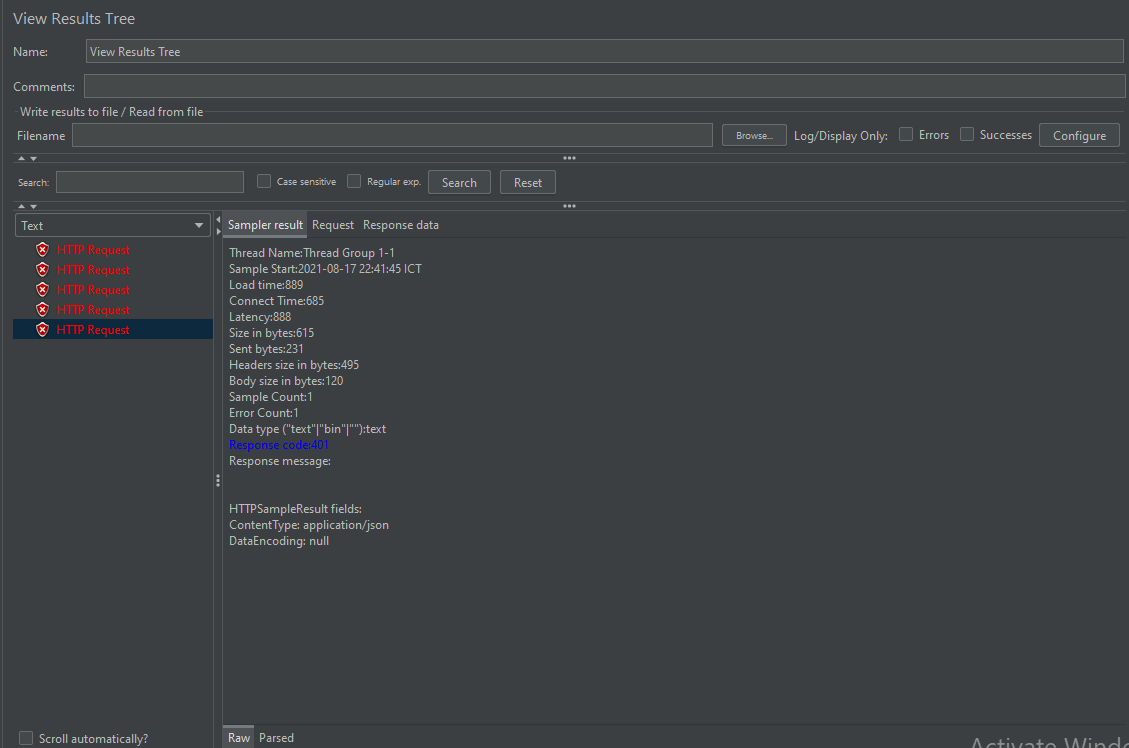The height and width of the screenshot is (748, 1129).
Task: Click the error shield on the selected HTTP Request
Action: 41,329
